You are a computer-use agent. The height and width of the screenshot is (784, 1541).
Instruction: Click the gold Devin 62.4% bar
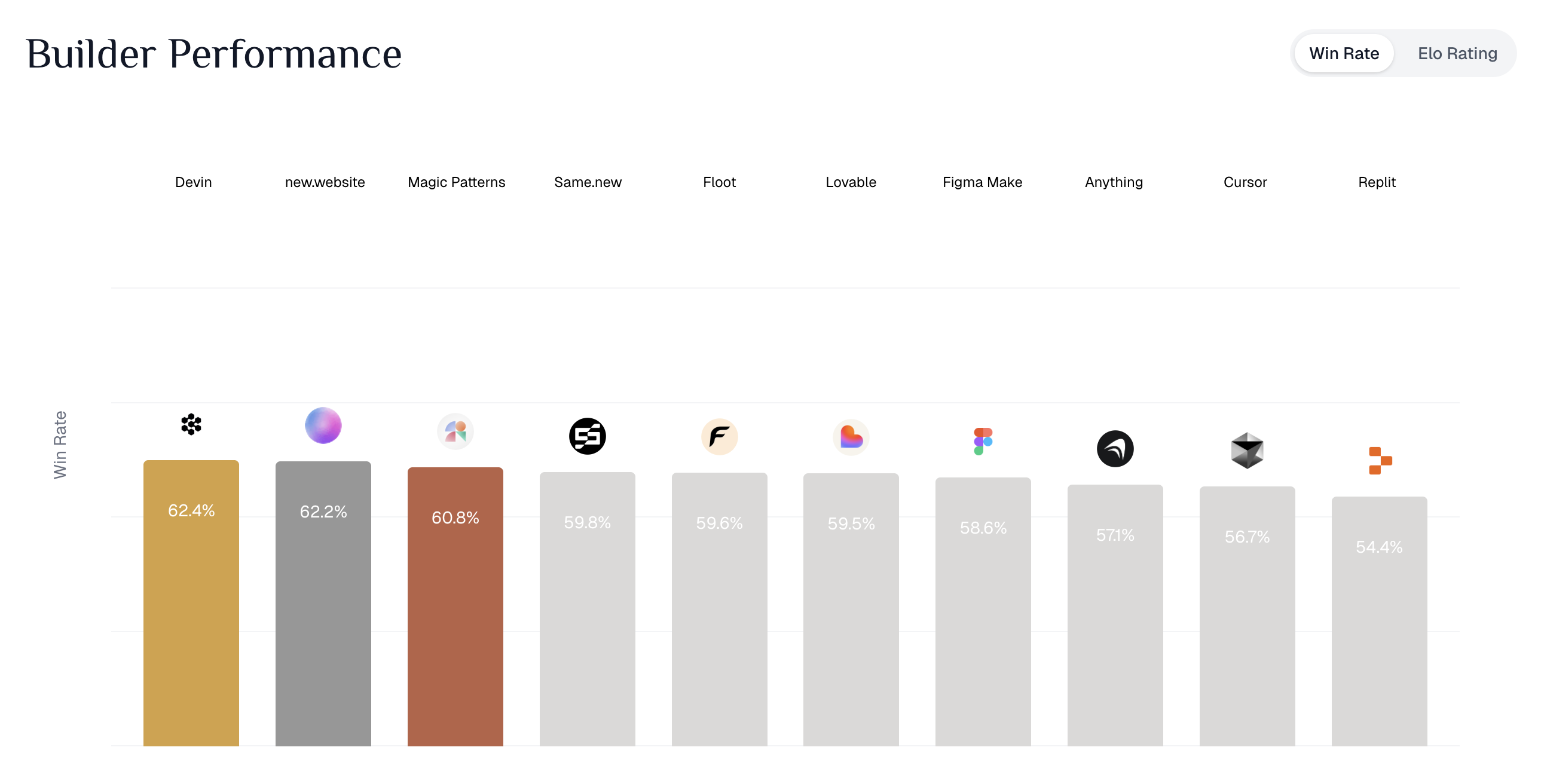[191, 603]
